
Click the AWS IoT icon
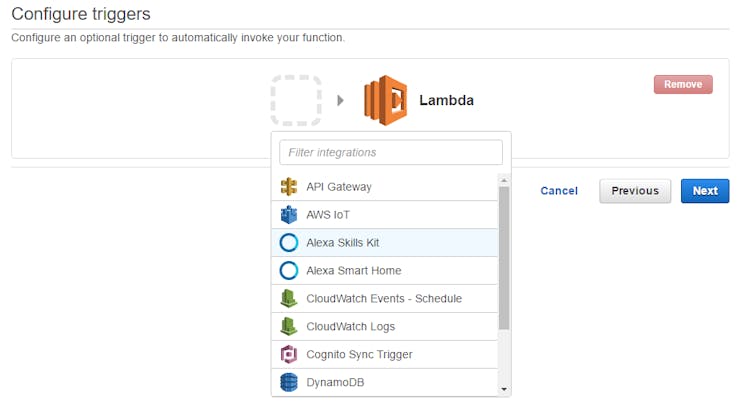289,215
